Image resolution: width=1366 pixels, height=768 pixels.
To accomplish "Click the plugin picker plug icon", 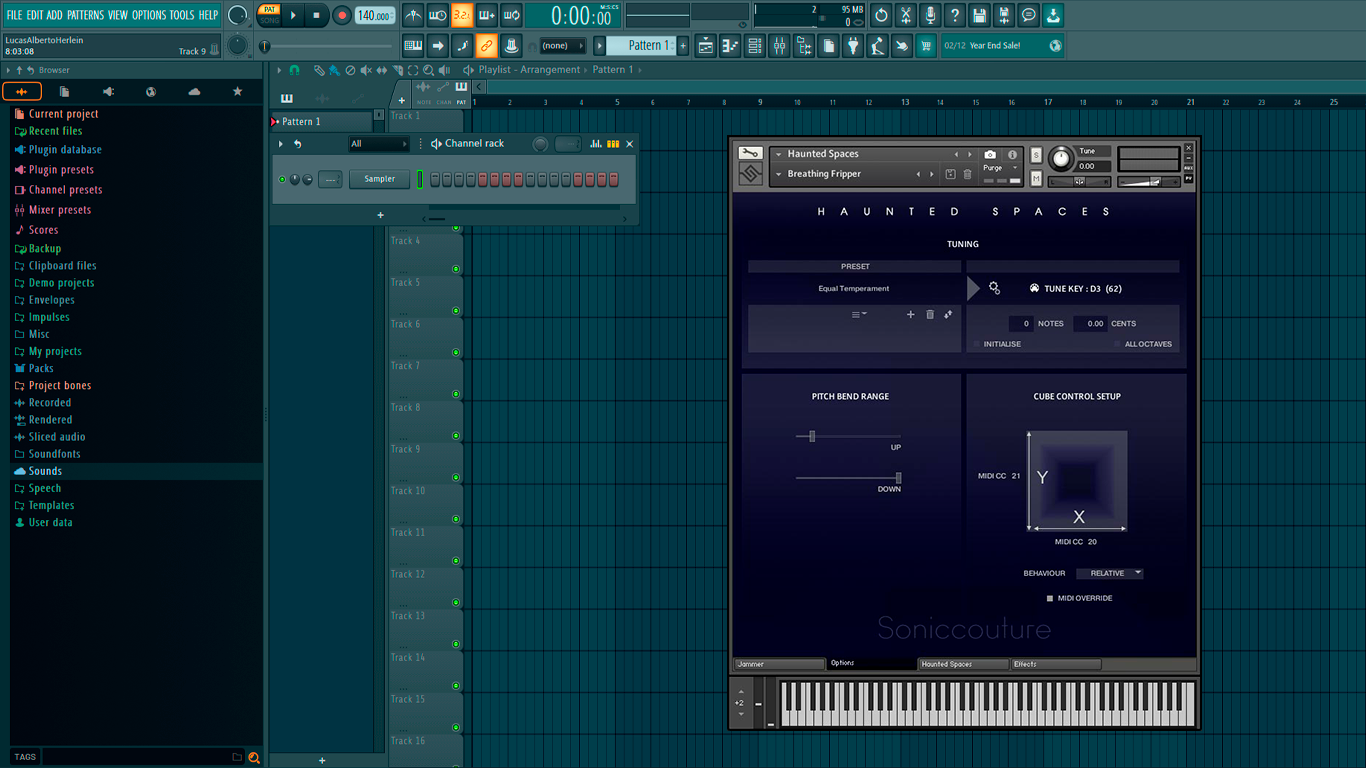I will coord(853,46).
